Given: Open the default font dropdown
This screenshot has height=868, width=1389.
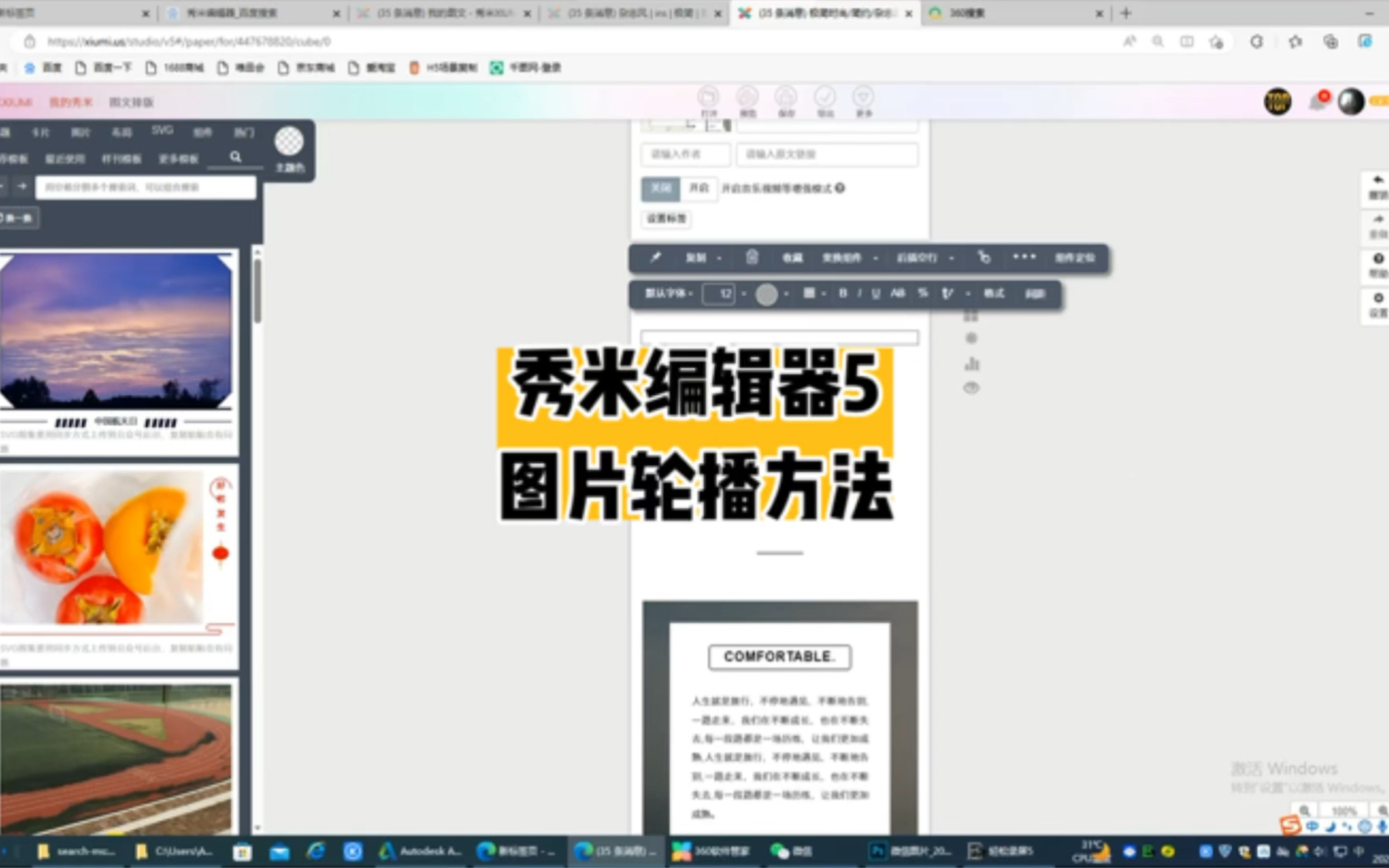Looking at the screenshot, I should (x=669, y=293).
